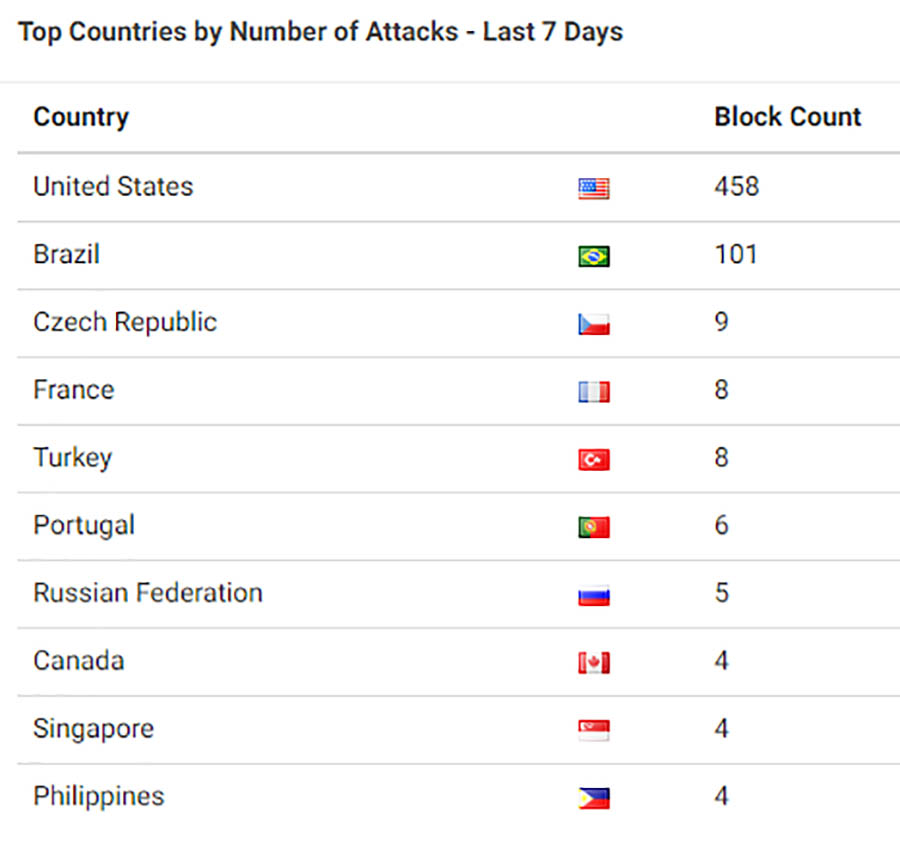This screenshot has width=900, height=850.
Task: Click the Top Countries by Number of Attacks title
Action: 320,32
